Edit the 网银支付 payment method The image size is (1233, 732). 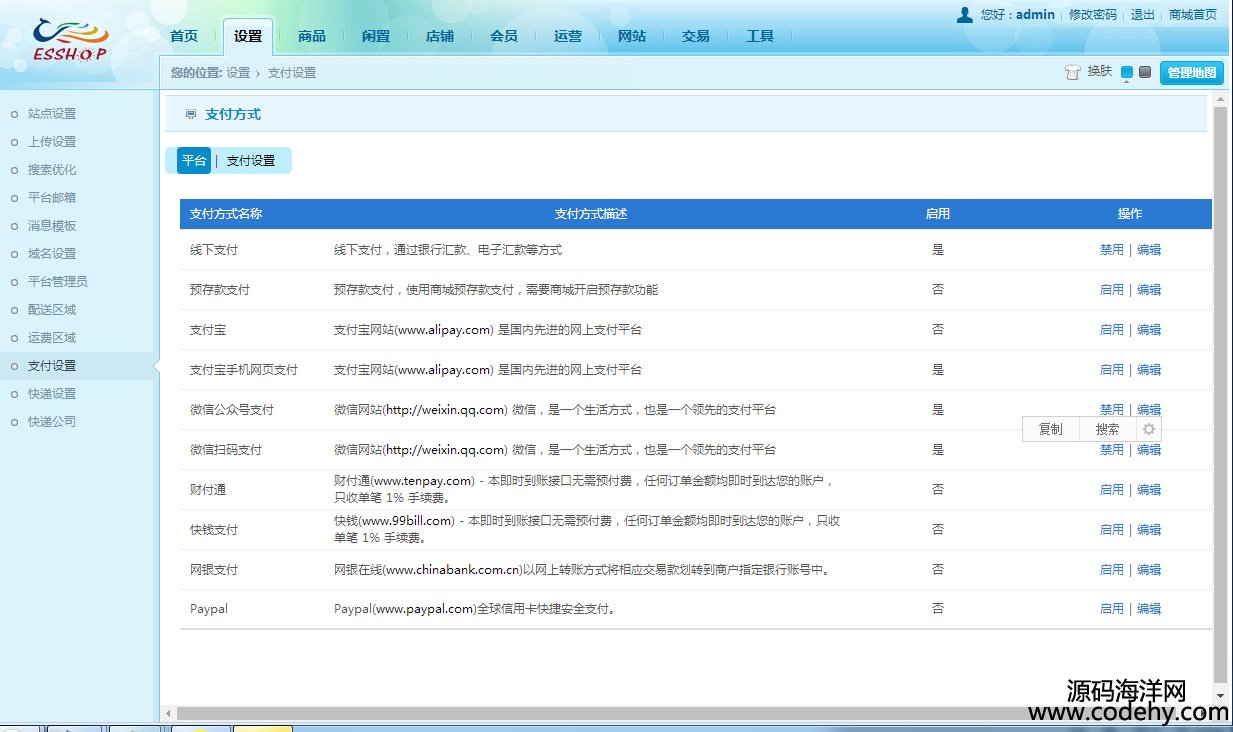click(1149, 570)
